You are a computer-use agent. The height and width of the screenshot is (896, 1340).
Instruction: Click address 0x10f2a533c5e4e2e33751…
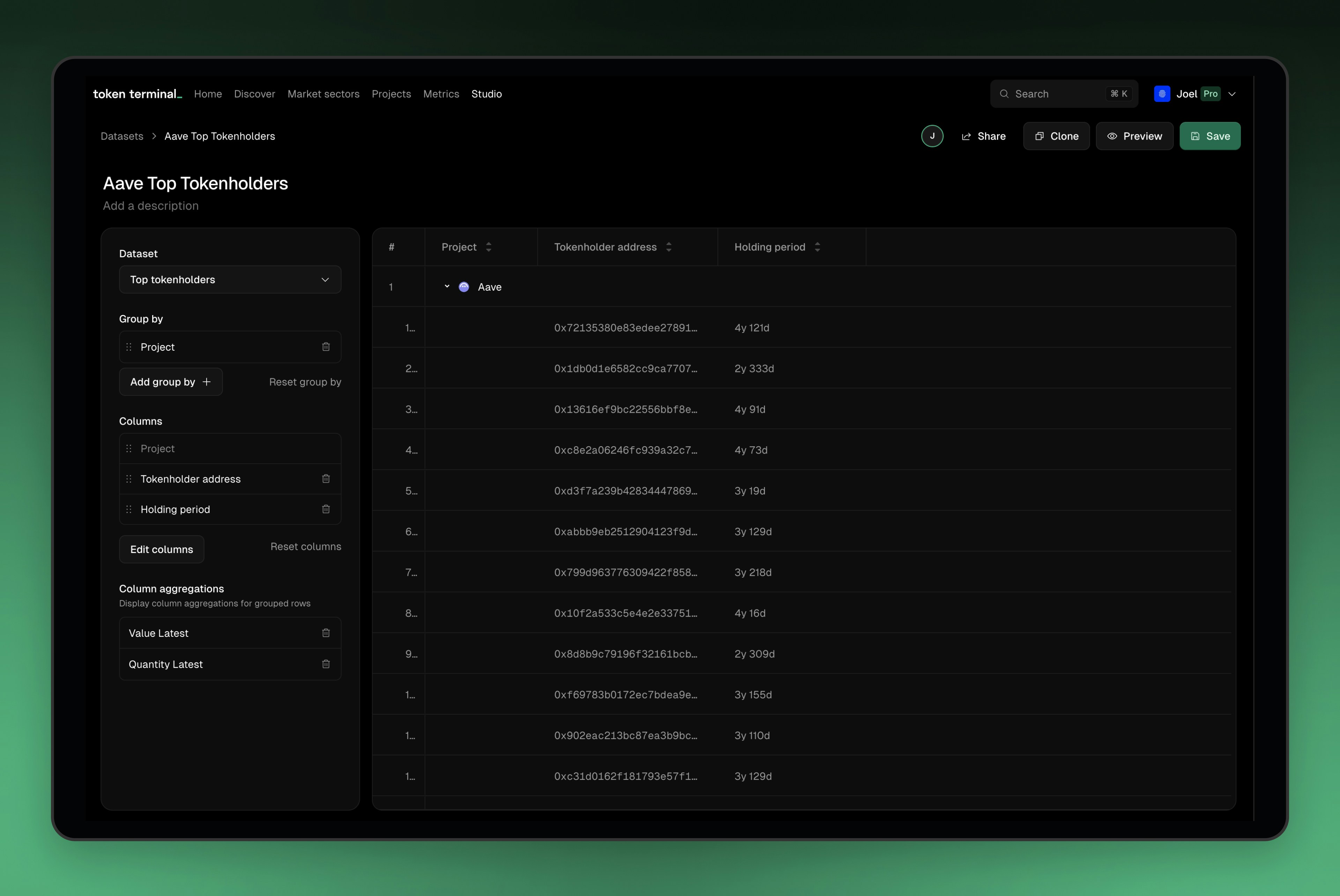point(626,613)
